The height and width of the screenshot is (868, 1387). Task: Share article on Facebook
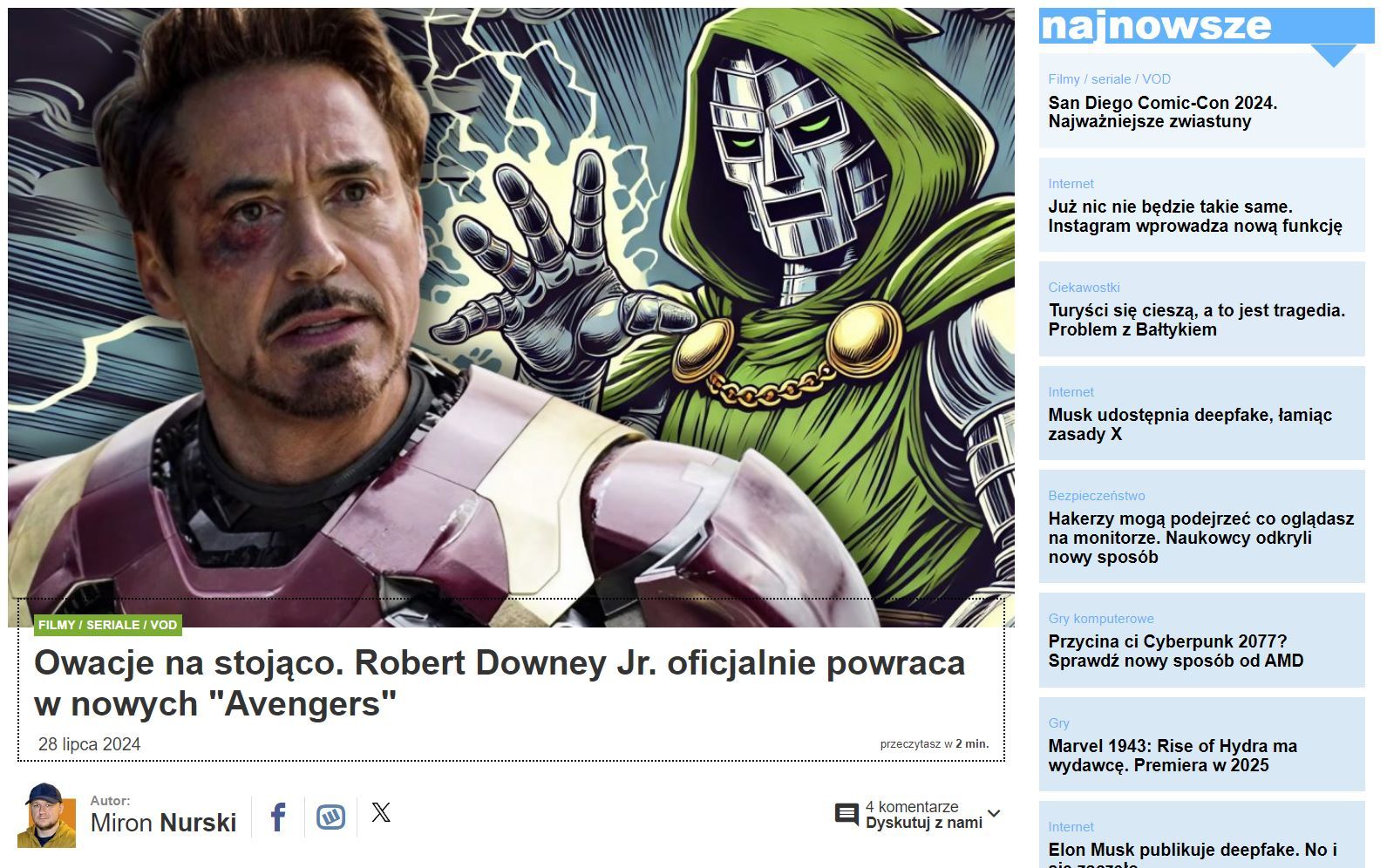point(278,817)
